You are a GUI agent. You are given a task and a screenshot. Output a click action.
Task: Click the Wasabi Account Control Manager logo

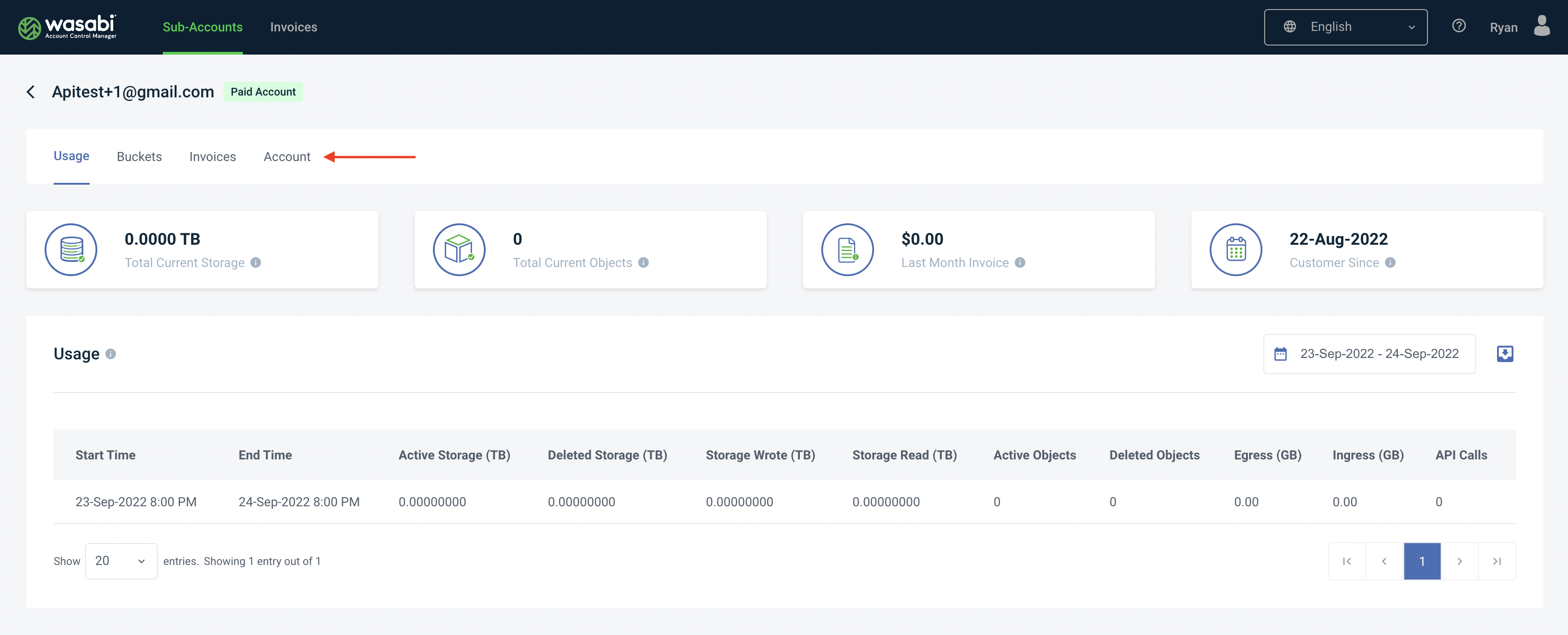point(67,27)
